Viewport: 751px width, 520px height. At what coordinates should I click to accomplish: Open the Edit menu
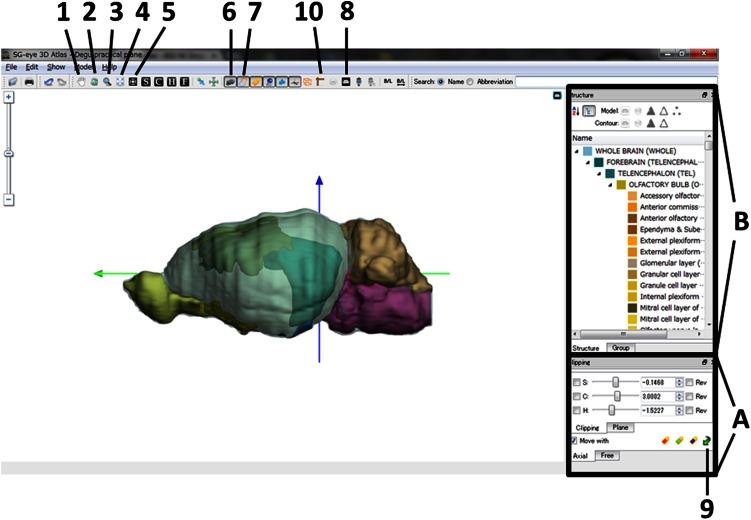[x=33, y=66]
